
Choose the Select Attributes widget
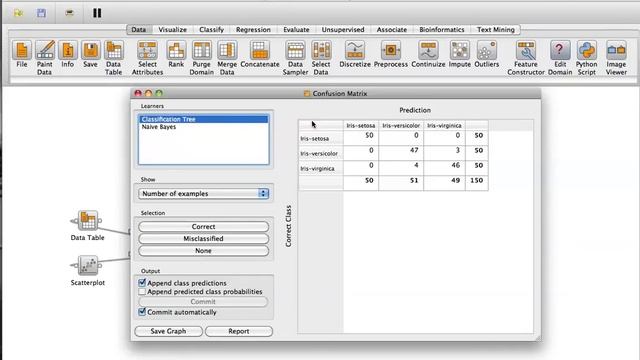tap(147, 50)
